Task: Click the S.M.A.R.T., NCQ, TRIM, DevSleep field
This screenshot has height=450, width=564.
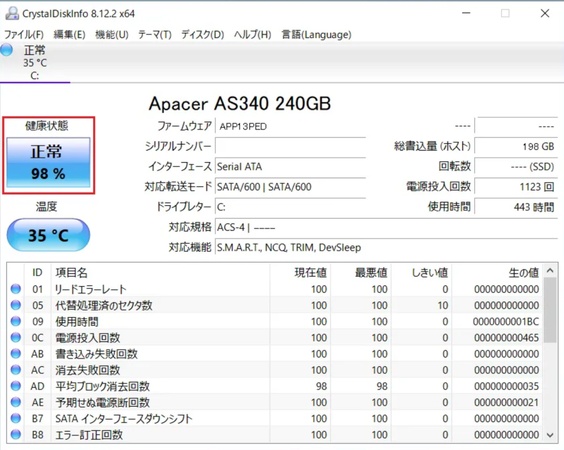Action: [386, 247]
